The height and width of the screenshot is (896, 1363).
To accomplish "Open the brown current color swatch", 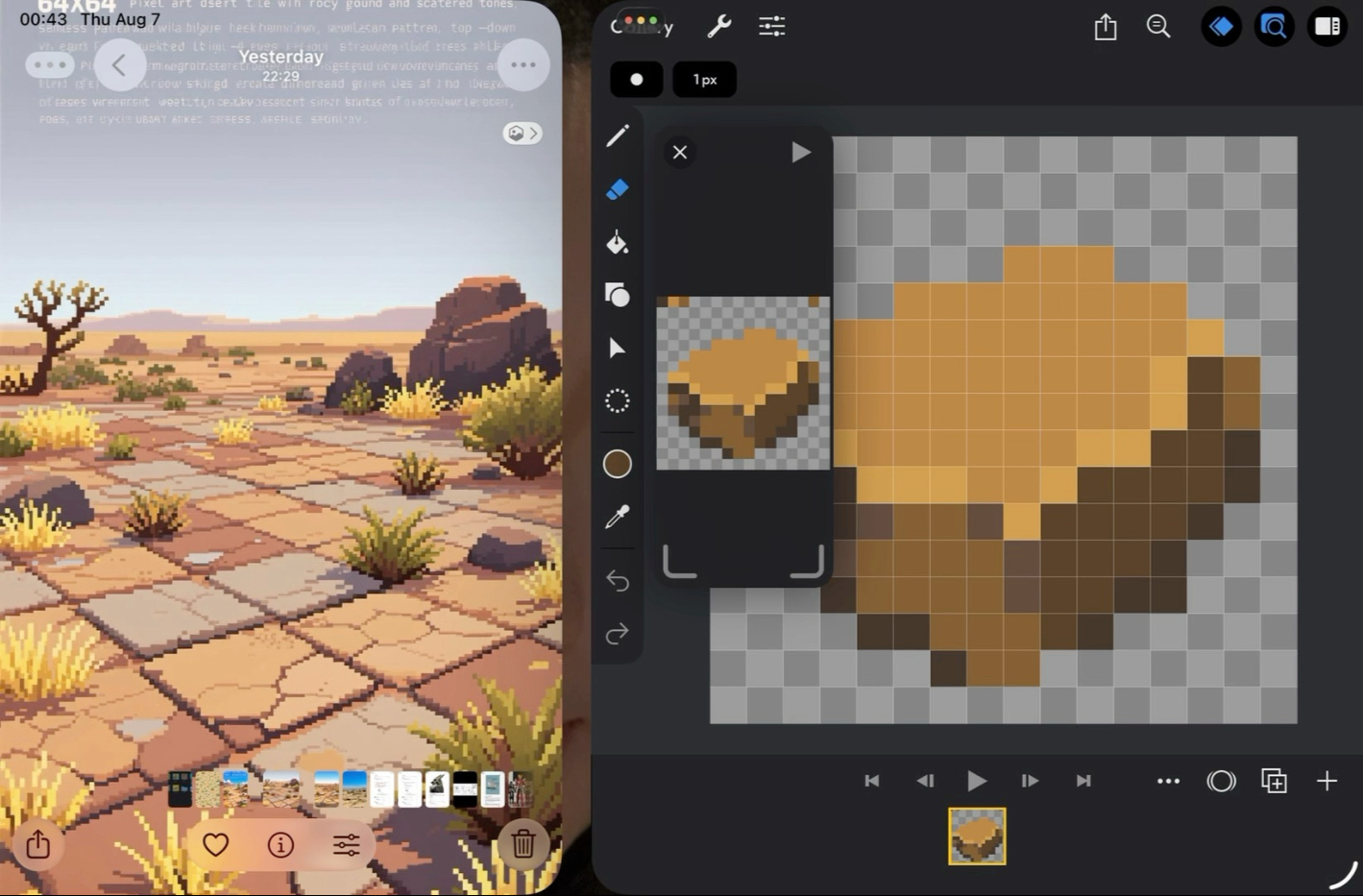I will click(x=618, y=464).
